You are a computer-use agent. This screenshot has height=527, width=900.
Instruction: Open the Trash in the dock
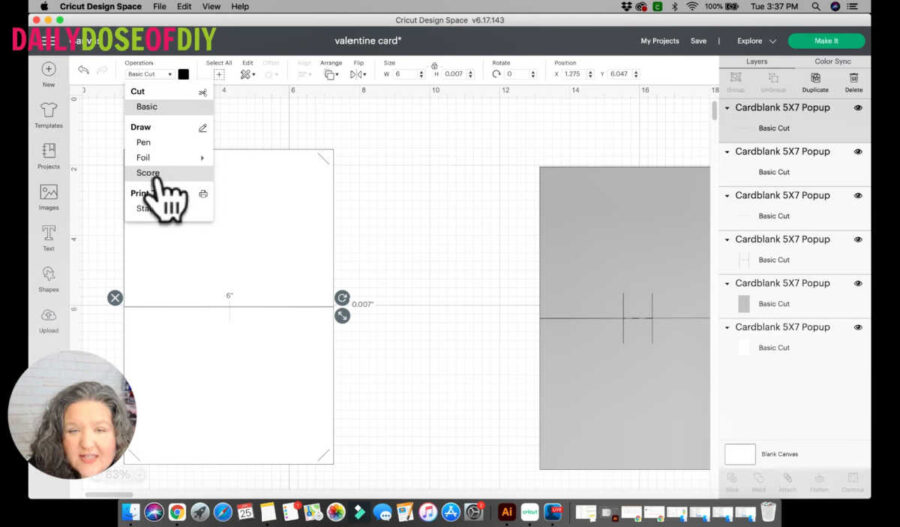(768, 511)
